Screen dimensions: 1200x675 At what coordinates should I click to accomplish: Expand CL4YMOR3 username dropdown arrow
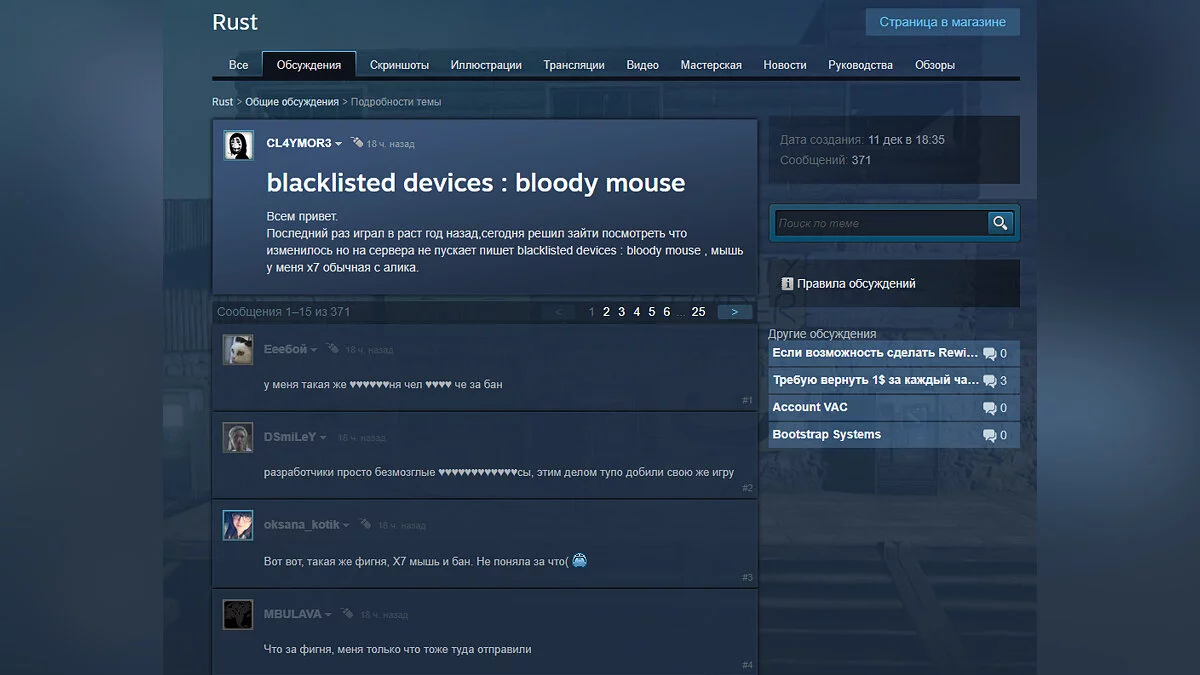click(x=339, y=144)
